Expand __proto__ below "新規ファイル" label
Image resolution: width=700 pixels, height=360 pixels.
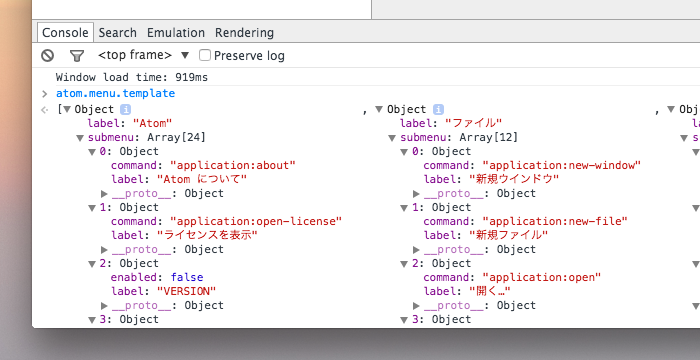click(417, 249)
